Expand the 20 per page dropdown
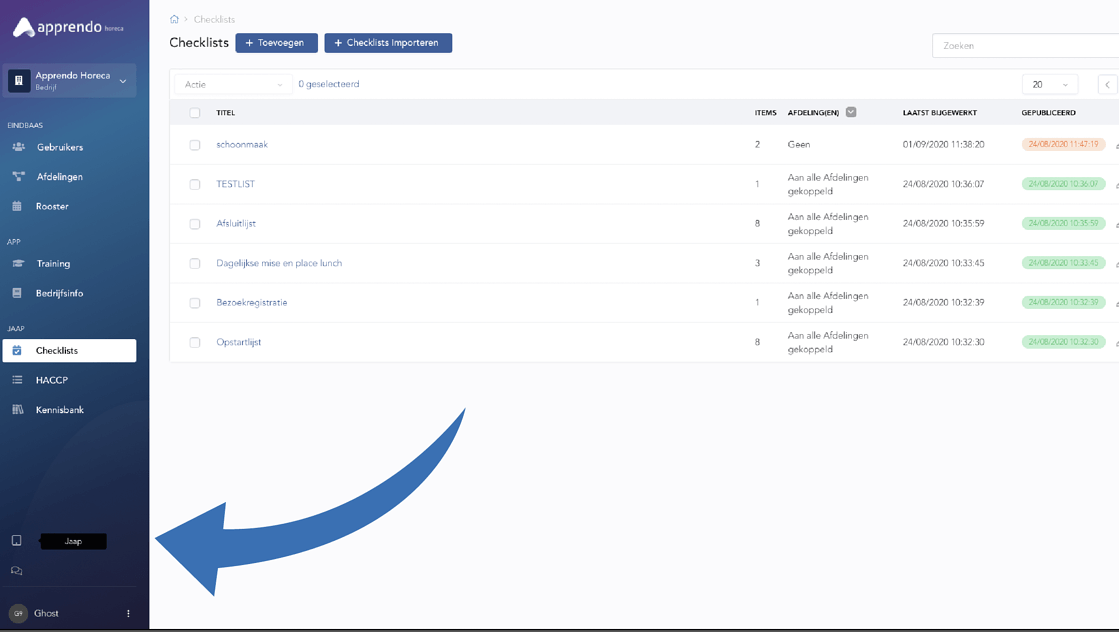This screenshot has height=632, width=1119. tap(1049, 85)
